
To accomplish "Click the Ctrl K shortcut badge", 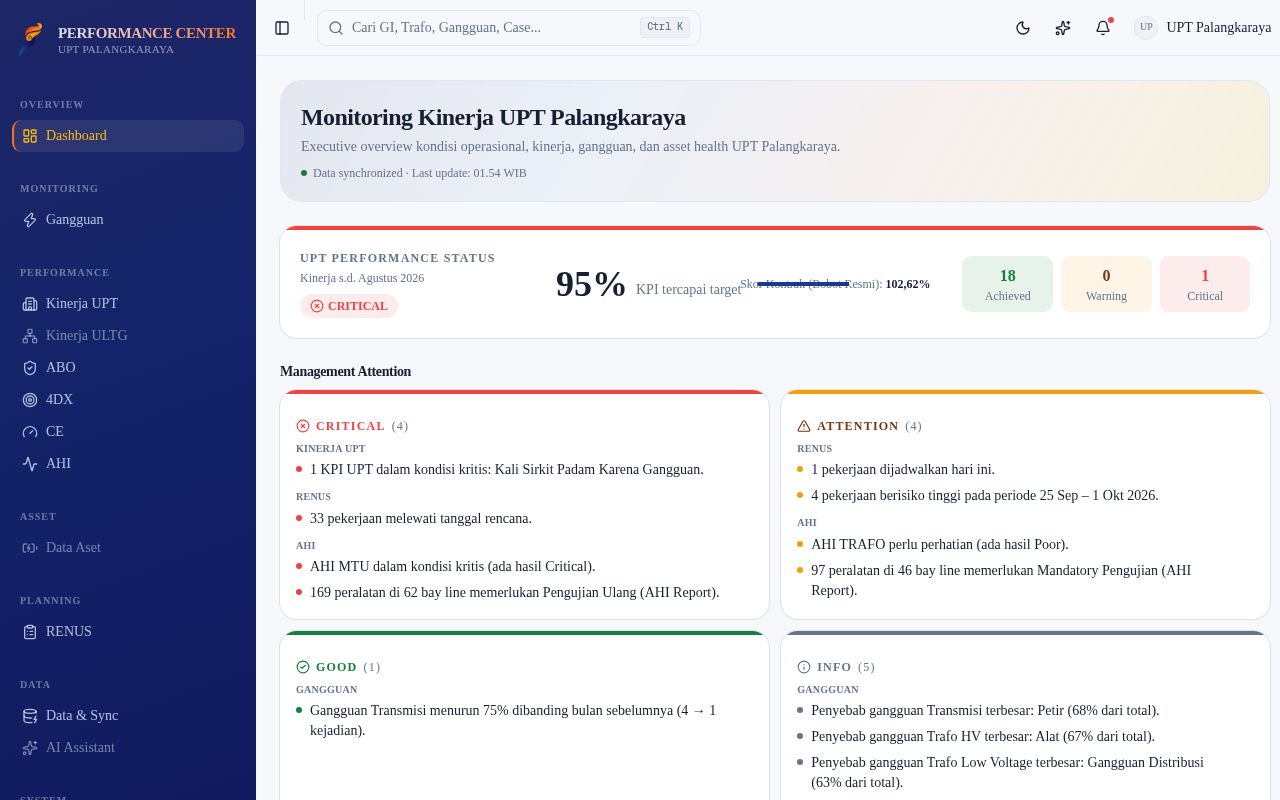I will [665, 28].
